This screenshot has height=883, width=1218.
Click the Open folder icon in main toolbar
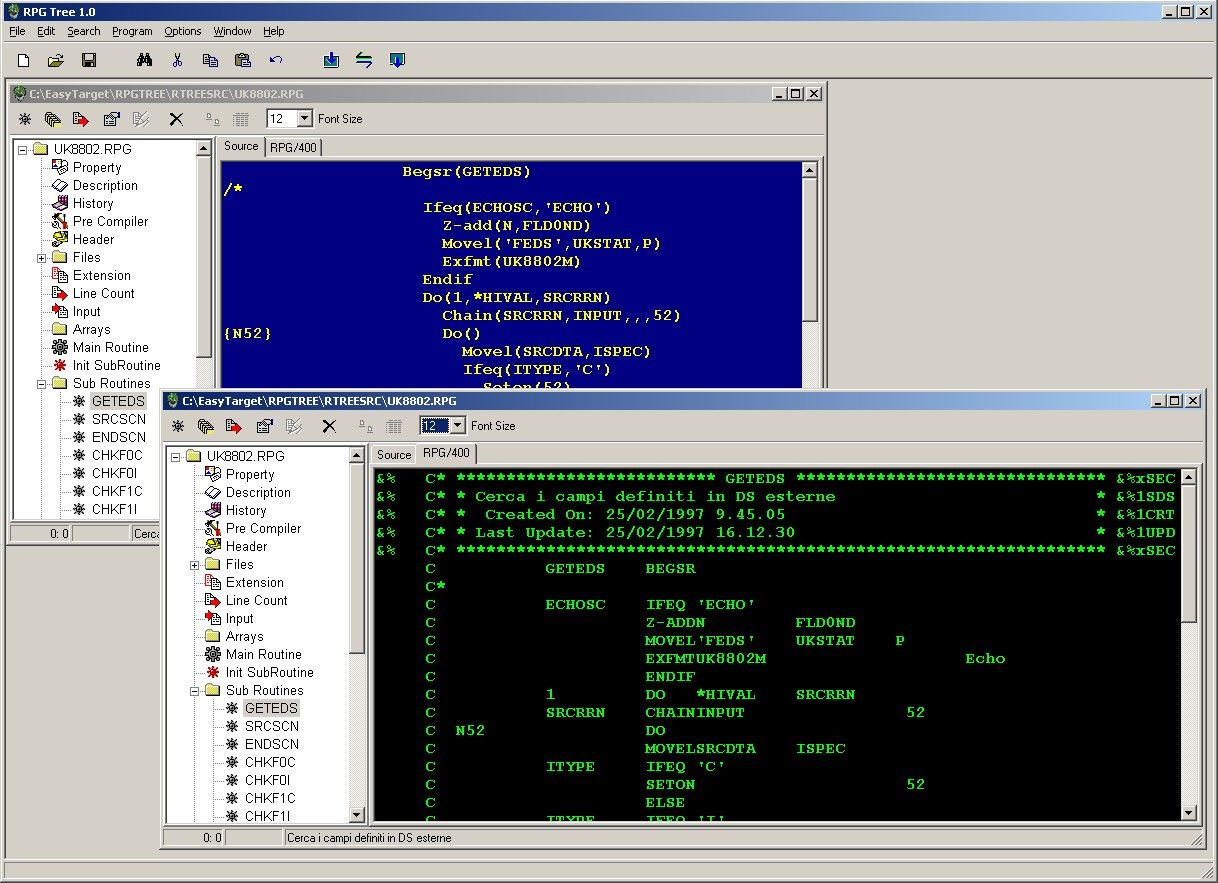click(56, 60)
